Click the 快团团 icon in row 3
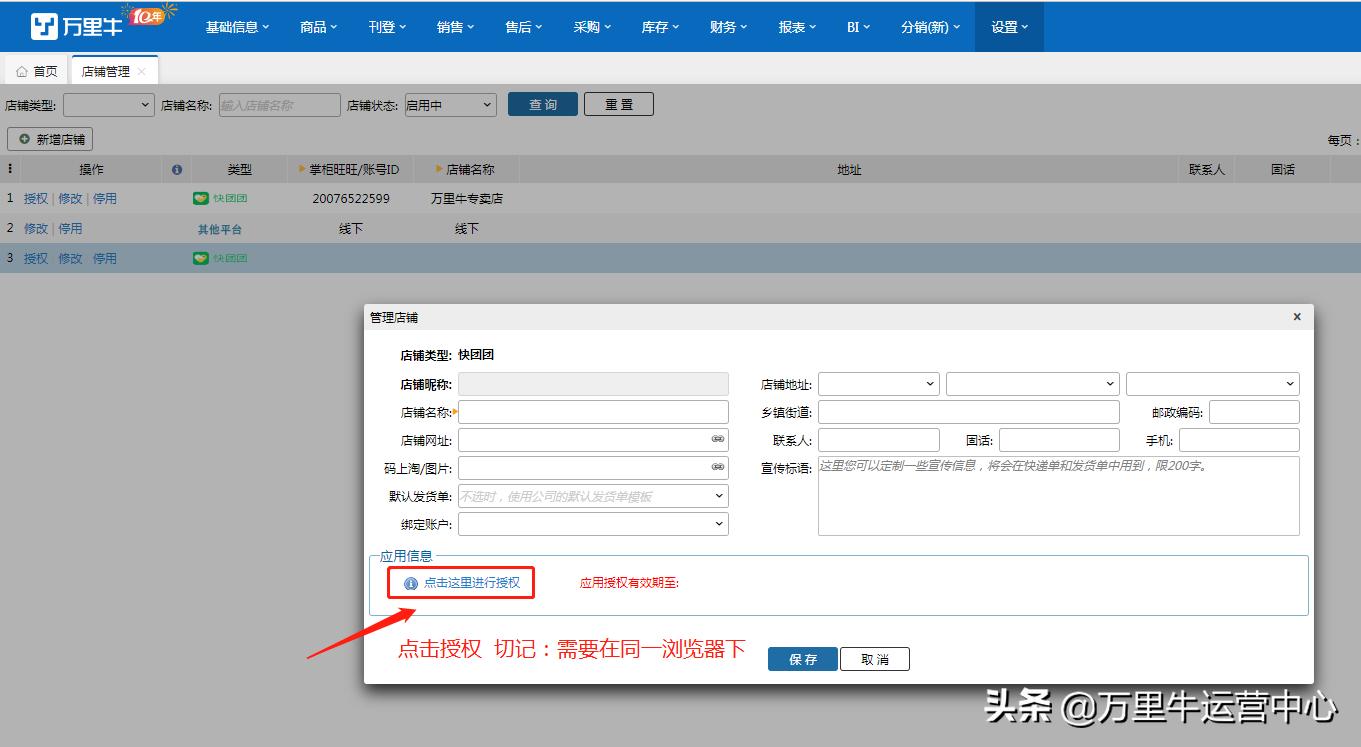 (x=200, y=257)
